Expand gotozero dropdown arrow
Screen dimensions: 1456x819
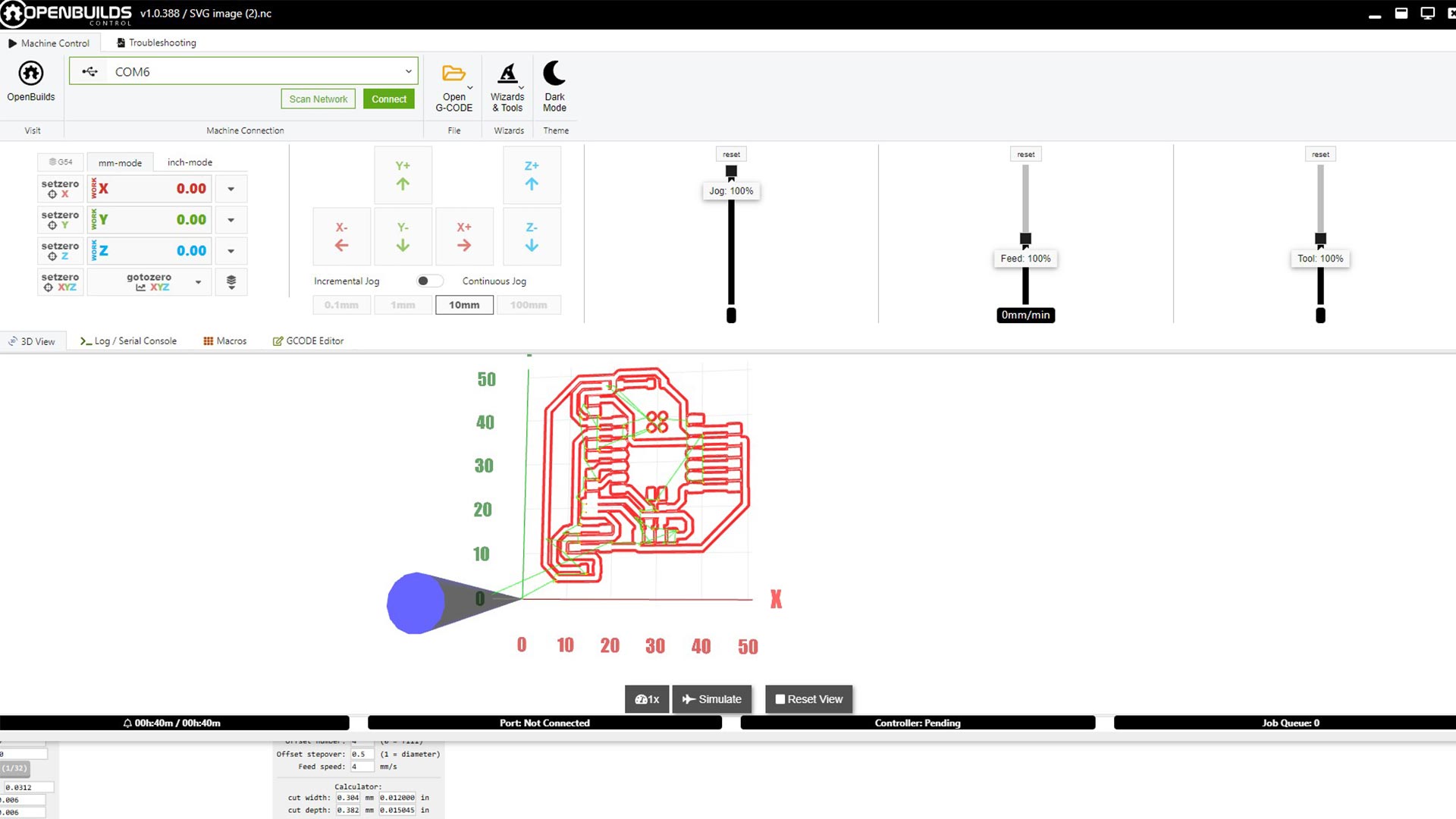pos(199,282)
